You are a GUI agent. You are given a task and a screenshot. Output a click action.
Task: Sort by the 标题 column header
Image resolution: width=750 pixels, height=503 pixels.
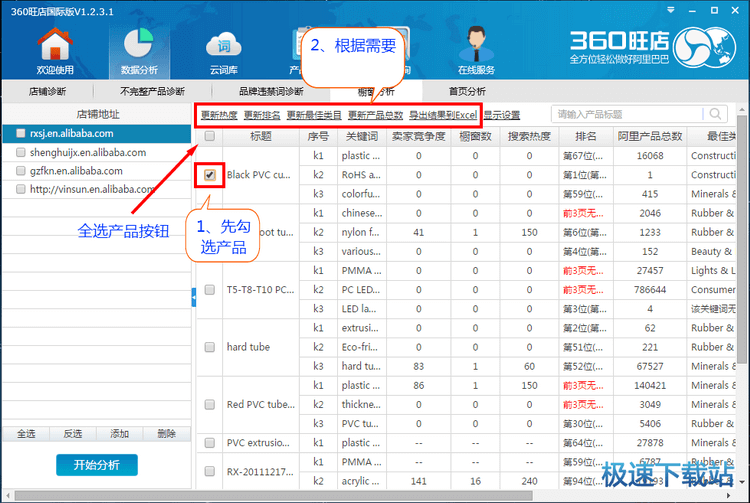point(261,136)
